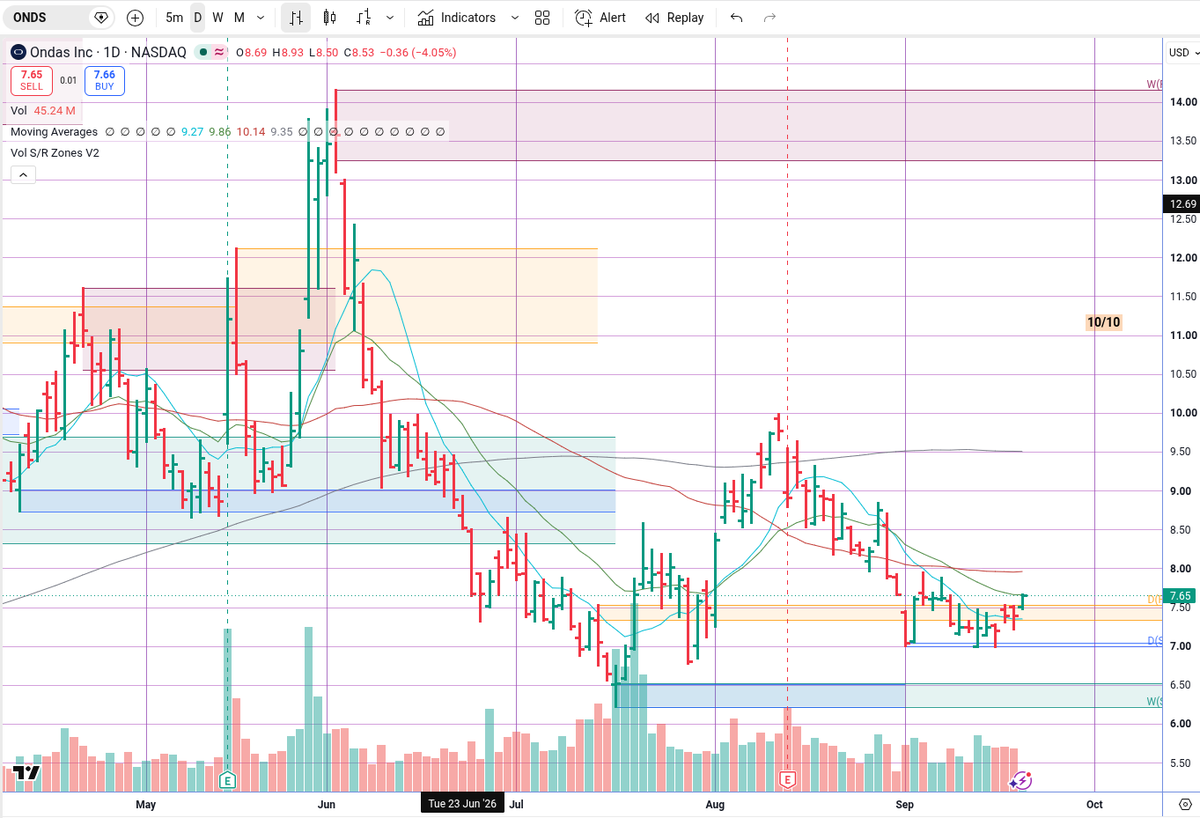1200x818 pixels.
Task: Click the SELL 7.65 button
Action: tap(31, 81)
